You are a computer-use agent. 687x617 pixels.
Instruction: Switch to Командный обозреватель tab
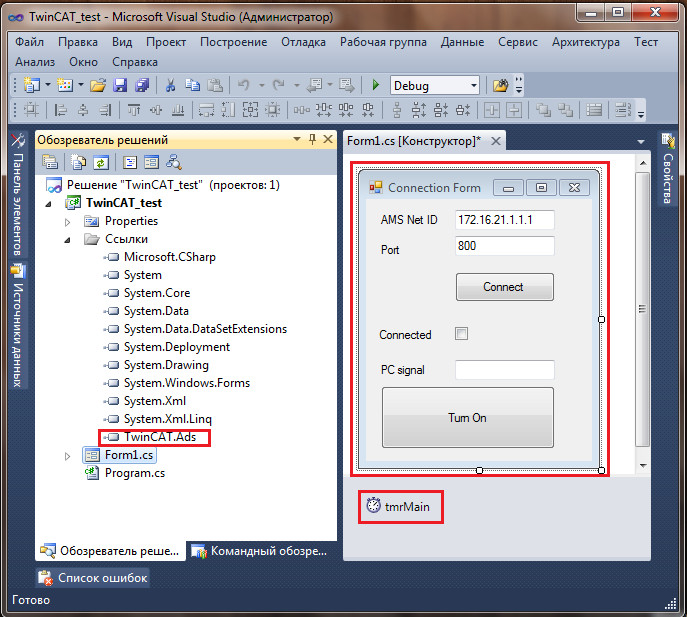(x=260, y=551)
